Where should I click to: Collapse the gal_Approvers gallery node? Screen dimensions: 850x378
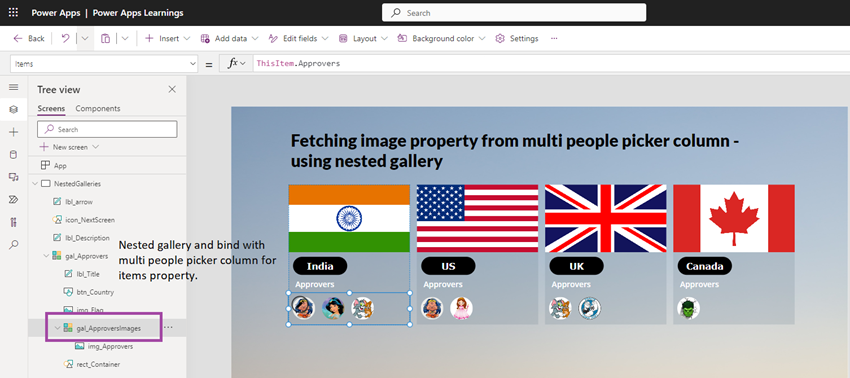pos(46,256)
